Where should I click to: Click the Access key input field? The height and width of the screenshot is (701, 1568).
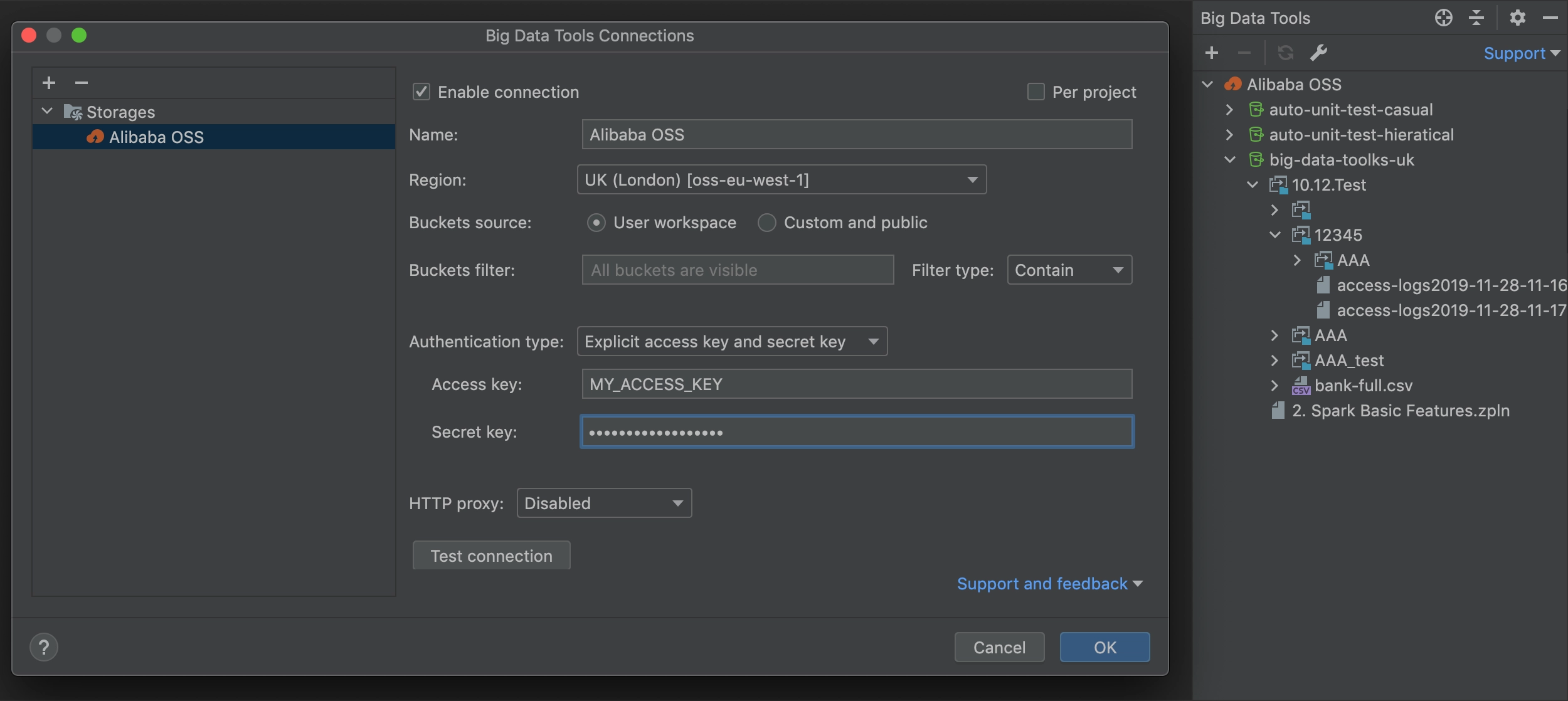tap(857, 384)
